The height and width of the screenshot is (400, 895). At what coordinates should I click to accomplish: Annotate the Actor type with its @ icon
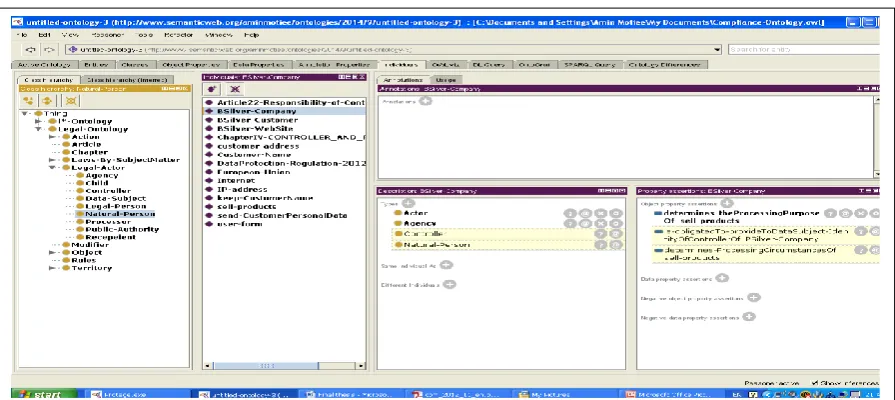(584, 213)
